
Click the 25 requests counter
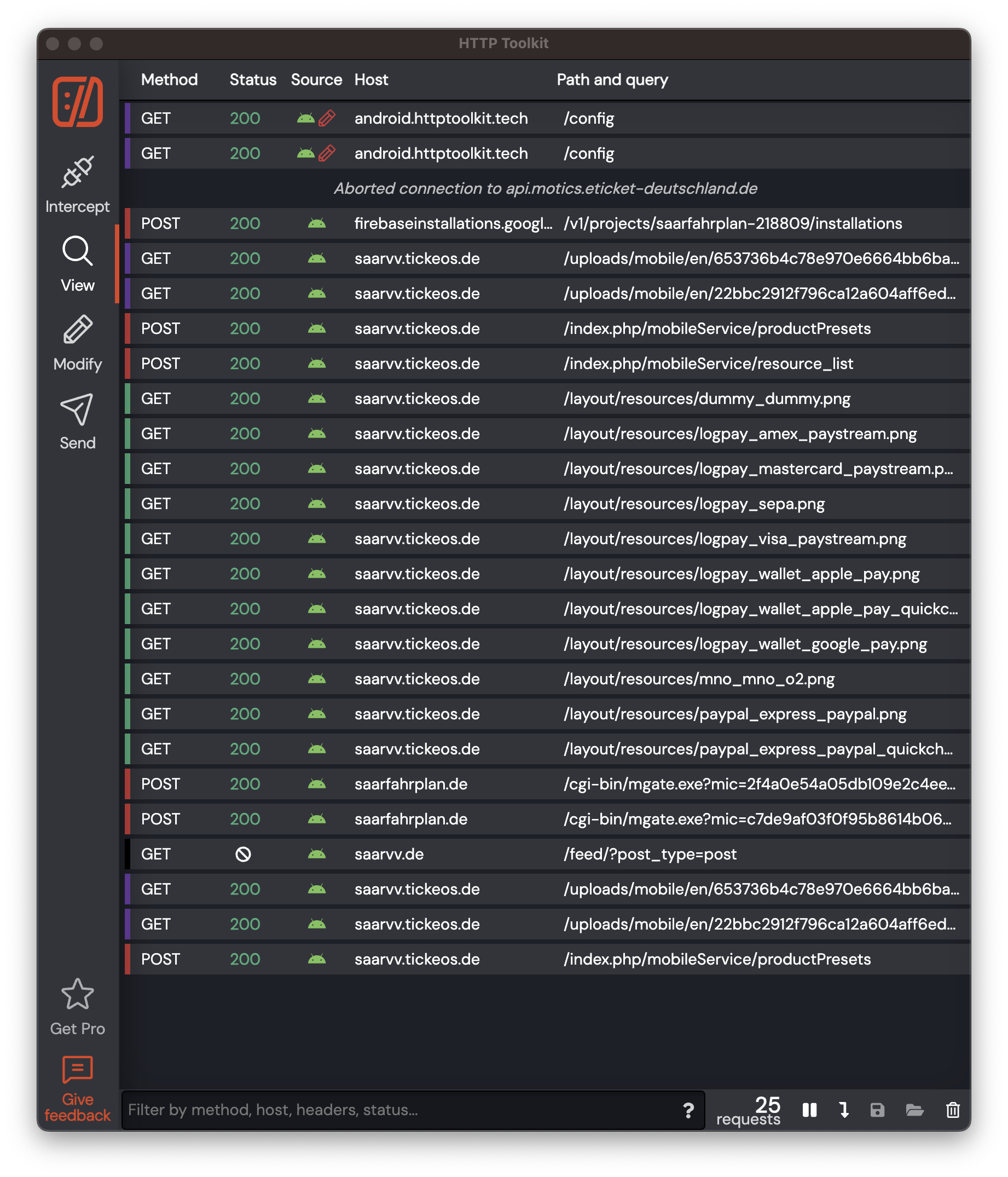click(x=749, y=1111)
